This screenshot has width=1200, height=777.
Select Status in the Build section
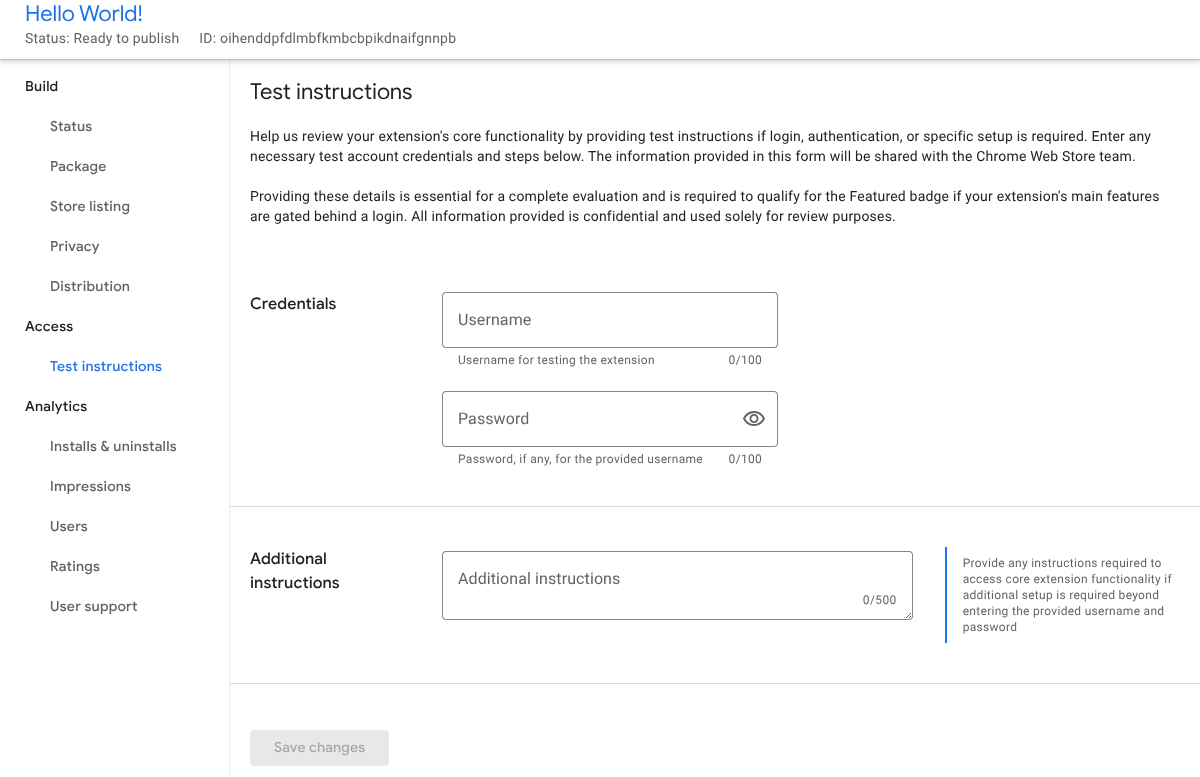[x=70, y=126]
